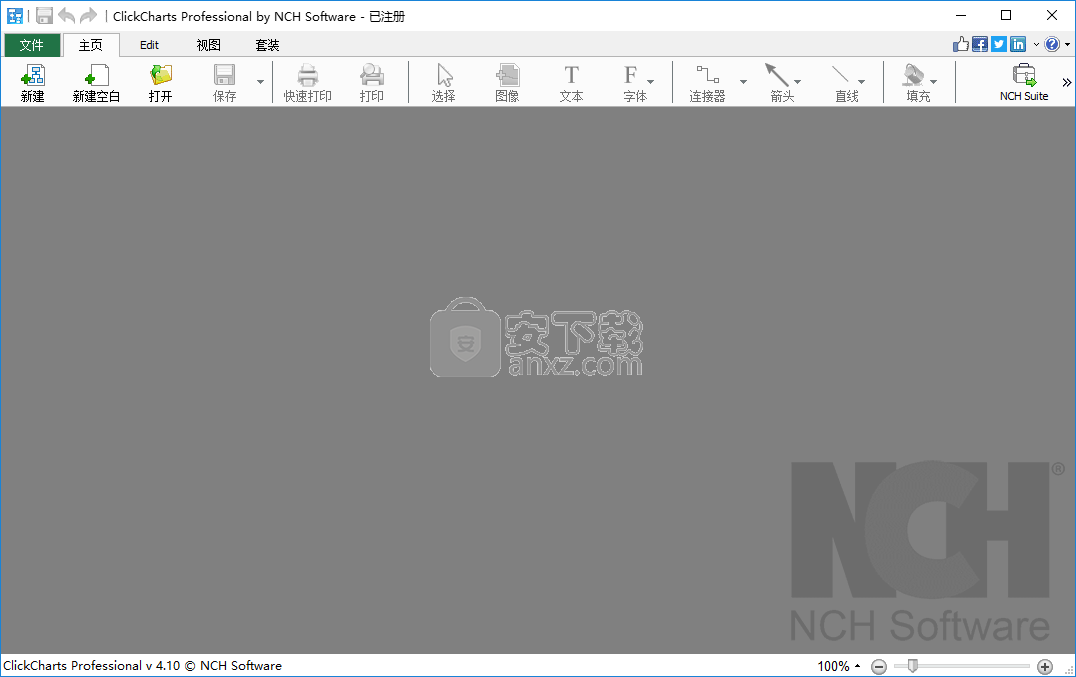The image size is (1076, 677).
Task: Insert picture with 图像 tool
Action: [x=507, y=82]
